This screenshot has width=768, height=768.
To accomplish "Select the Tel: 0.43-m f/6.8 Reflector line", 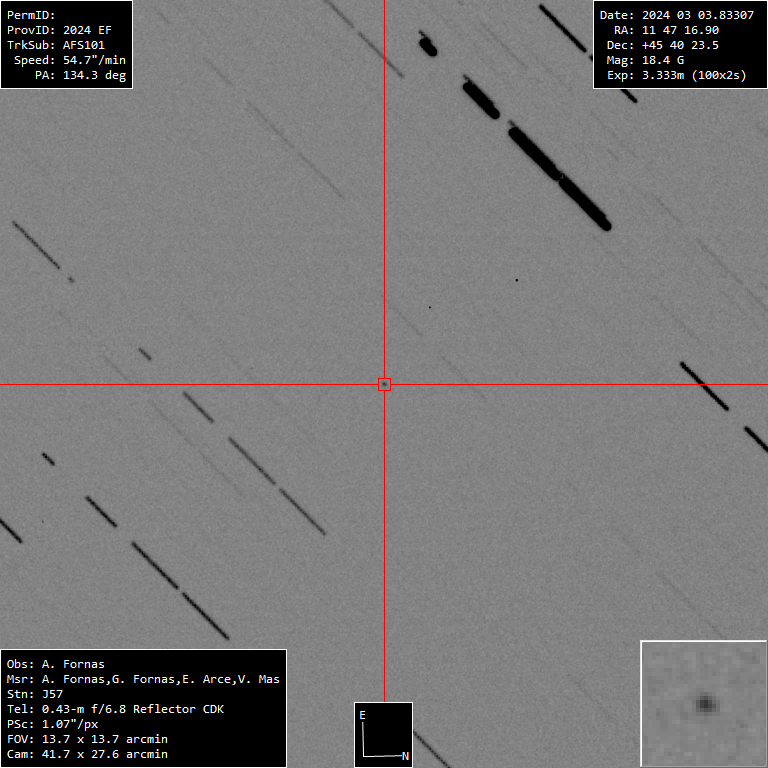I will click(115, 709).
